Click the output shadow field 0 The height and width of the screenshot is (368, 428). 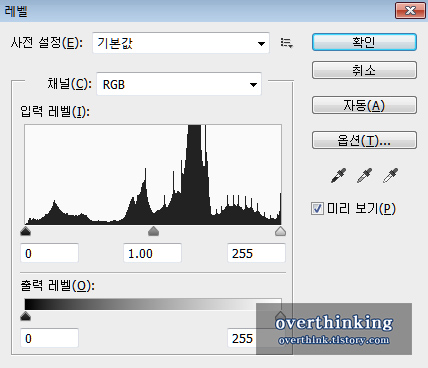(49, 338)
